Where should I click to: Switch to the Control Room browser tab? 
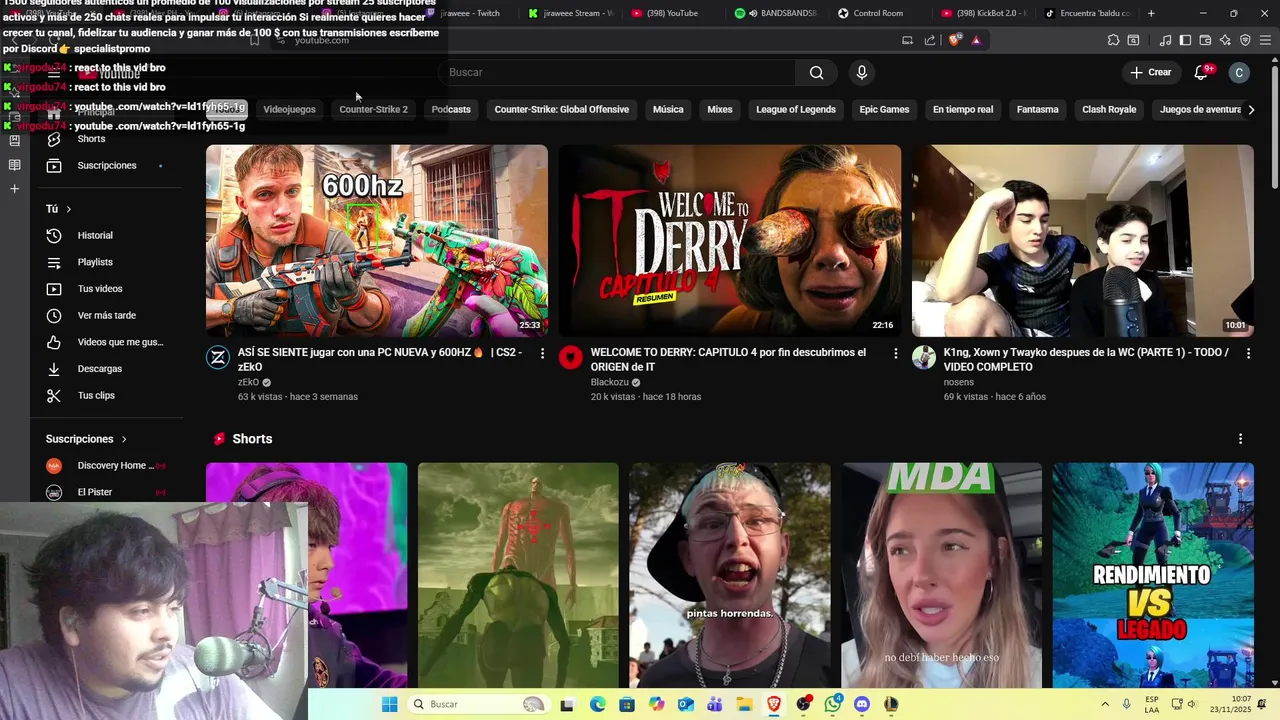pyautogui.click(x=876, y=13)
